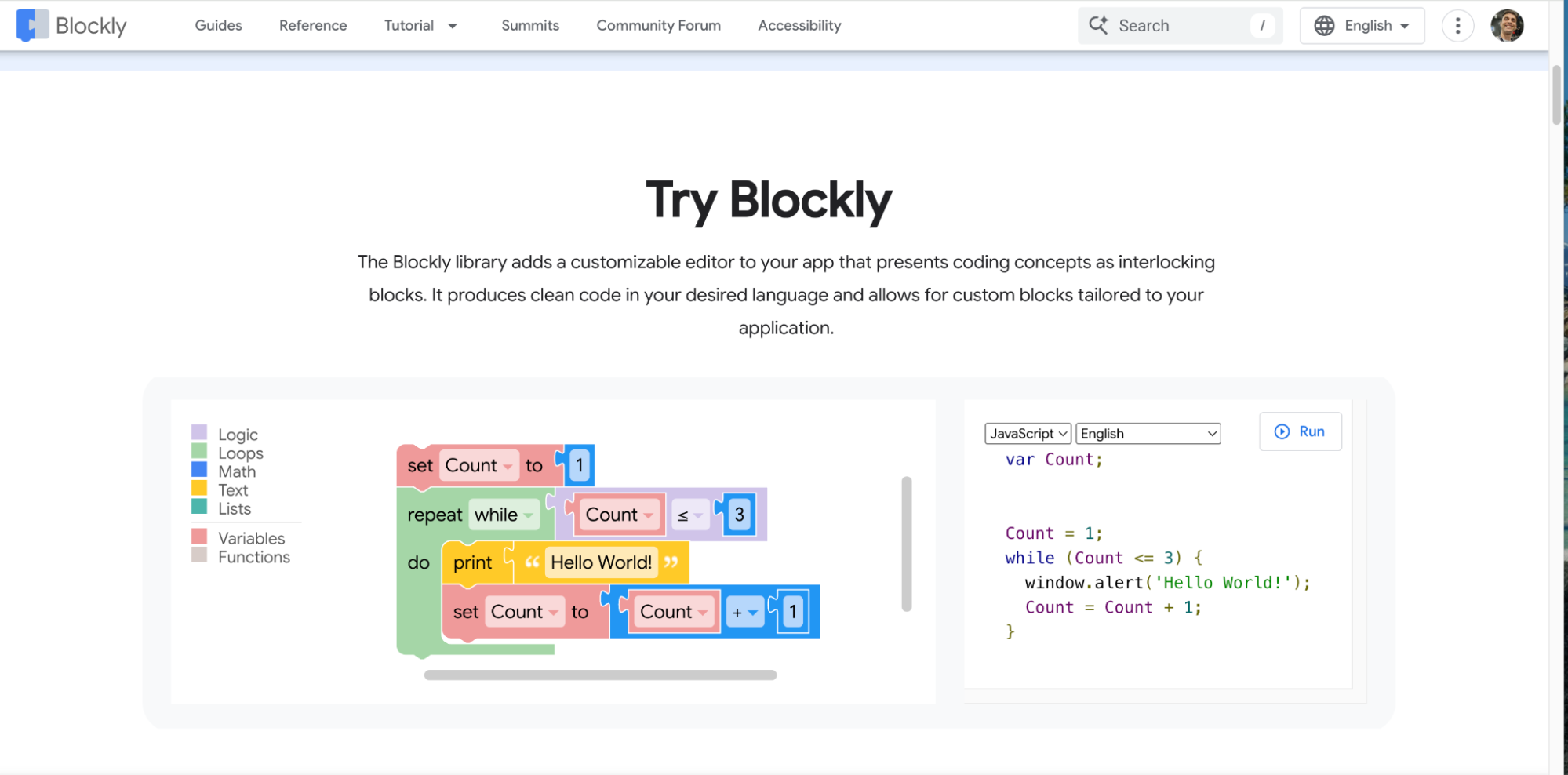The width and height of the screenshot is (1568, 775).
Task: Open the three-dot overflow menu
Action: 1457,26
